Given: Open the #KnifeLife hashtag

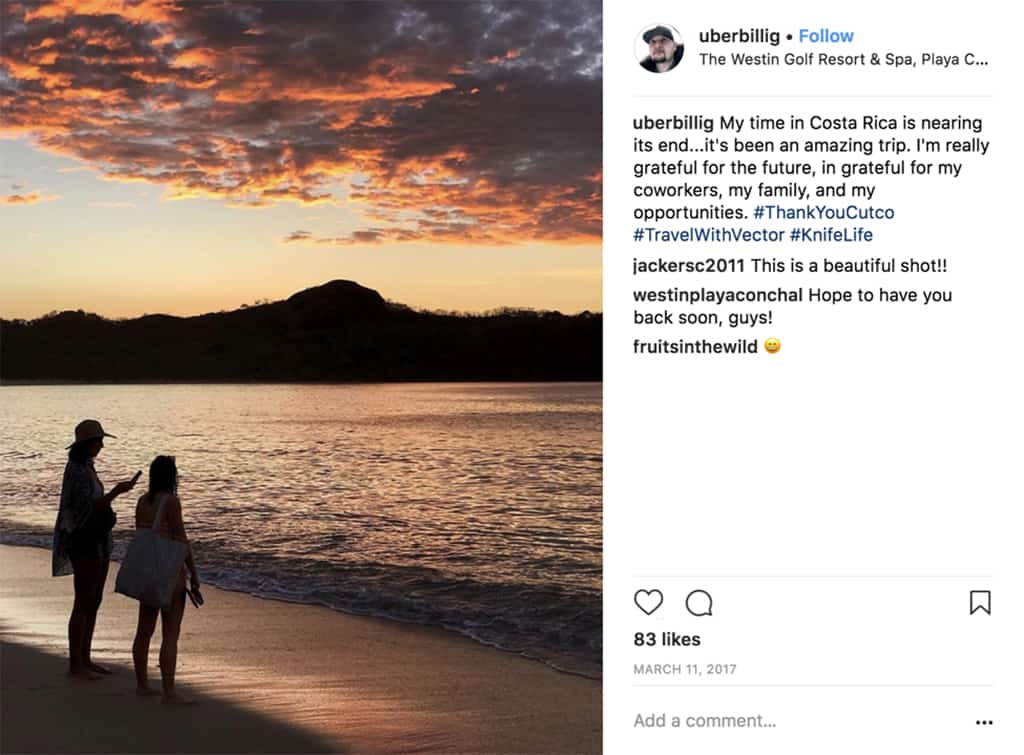Looking at the screenshot, I should pyautogui.click(x=831, y=234).
